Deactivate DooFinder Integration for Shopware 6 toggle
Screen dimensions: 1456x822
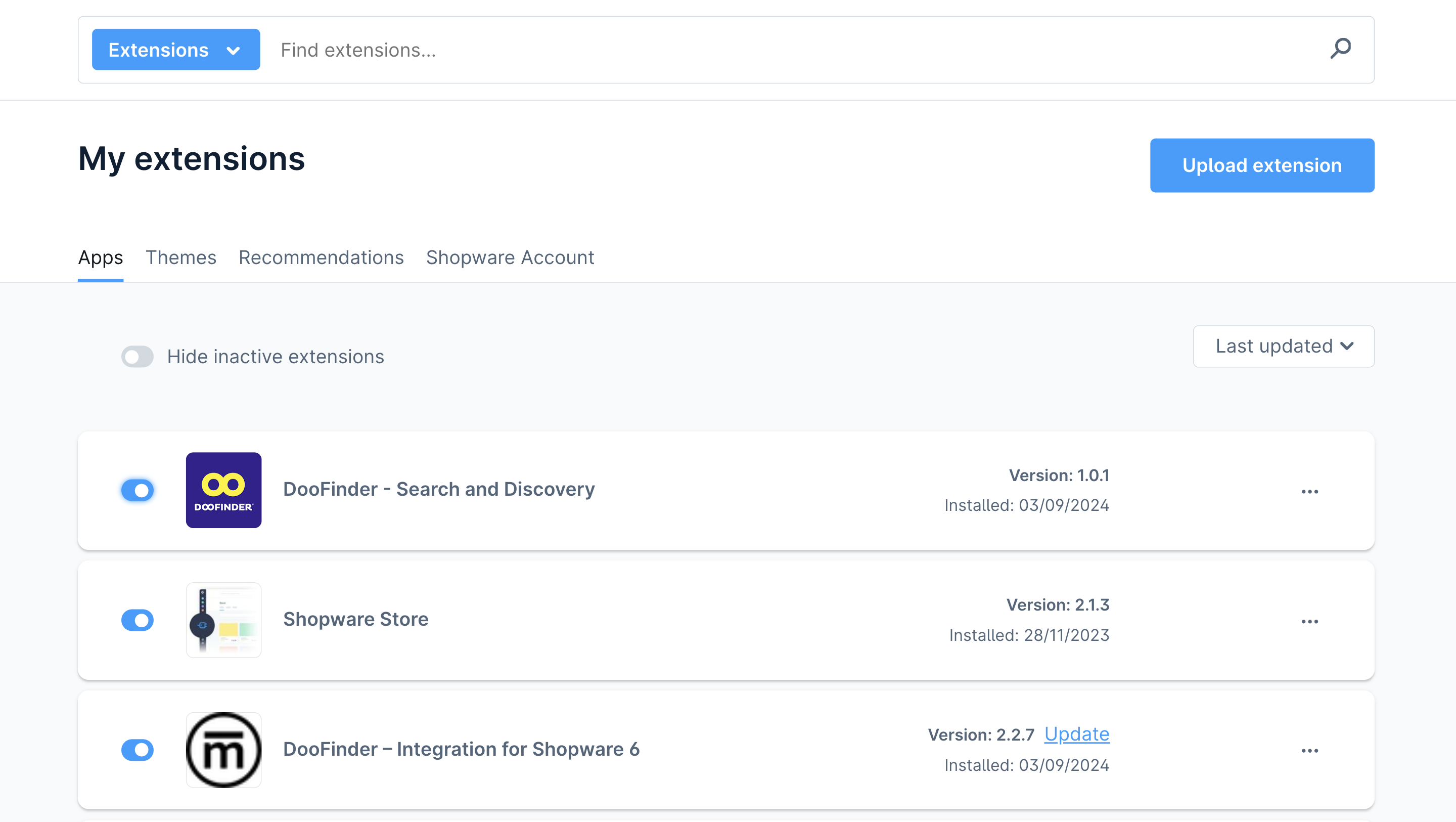point(138,750)
